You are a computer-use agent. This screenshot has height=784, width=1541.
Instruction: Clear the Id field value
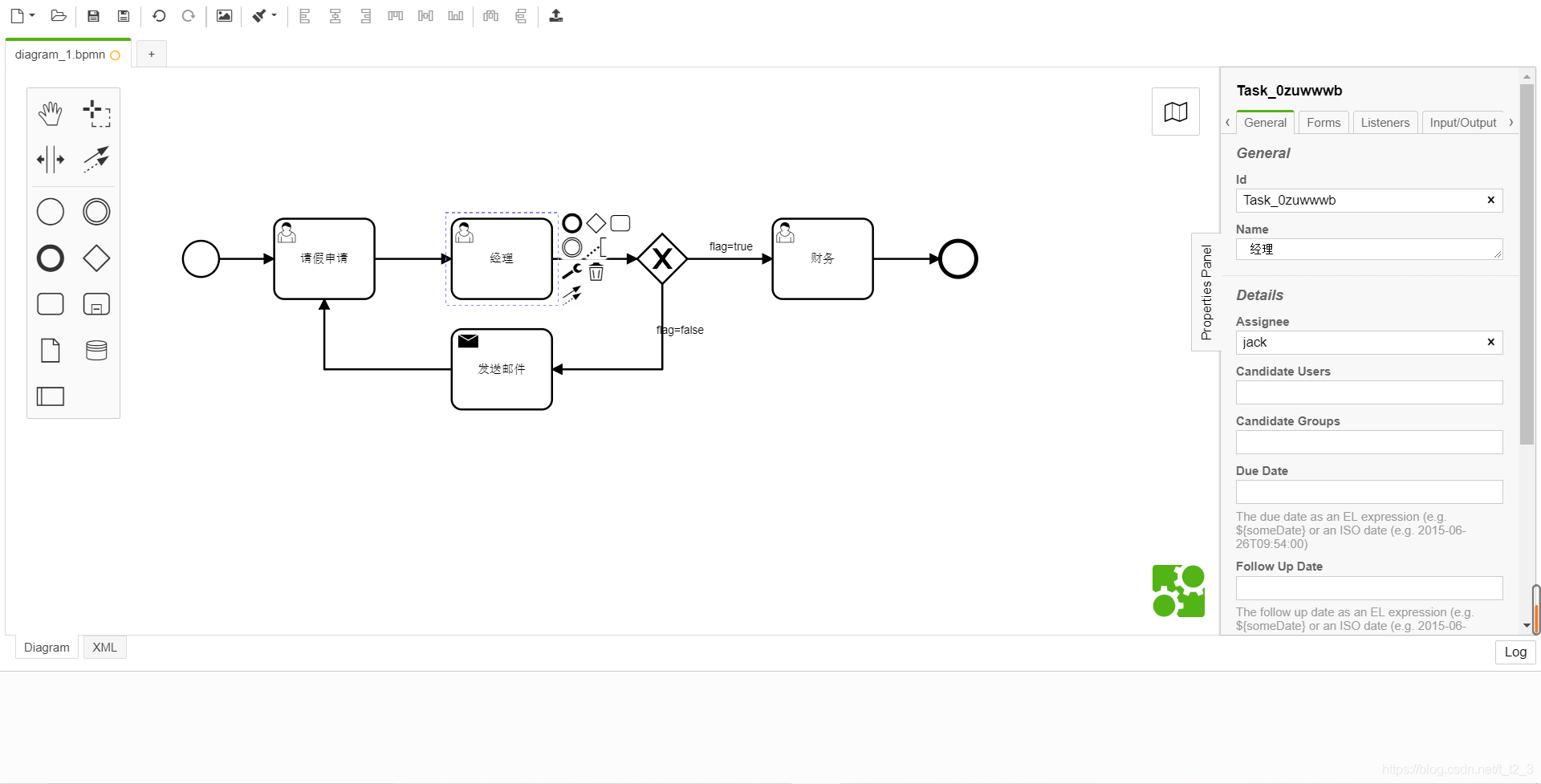pos(1491,200)
